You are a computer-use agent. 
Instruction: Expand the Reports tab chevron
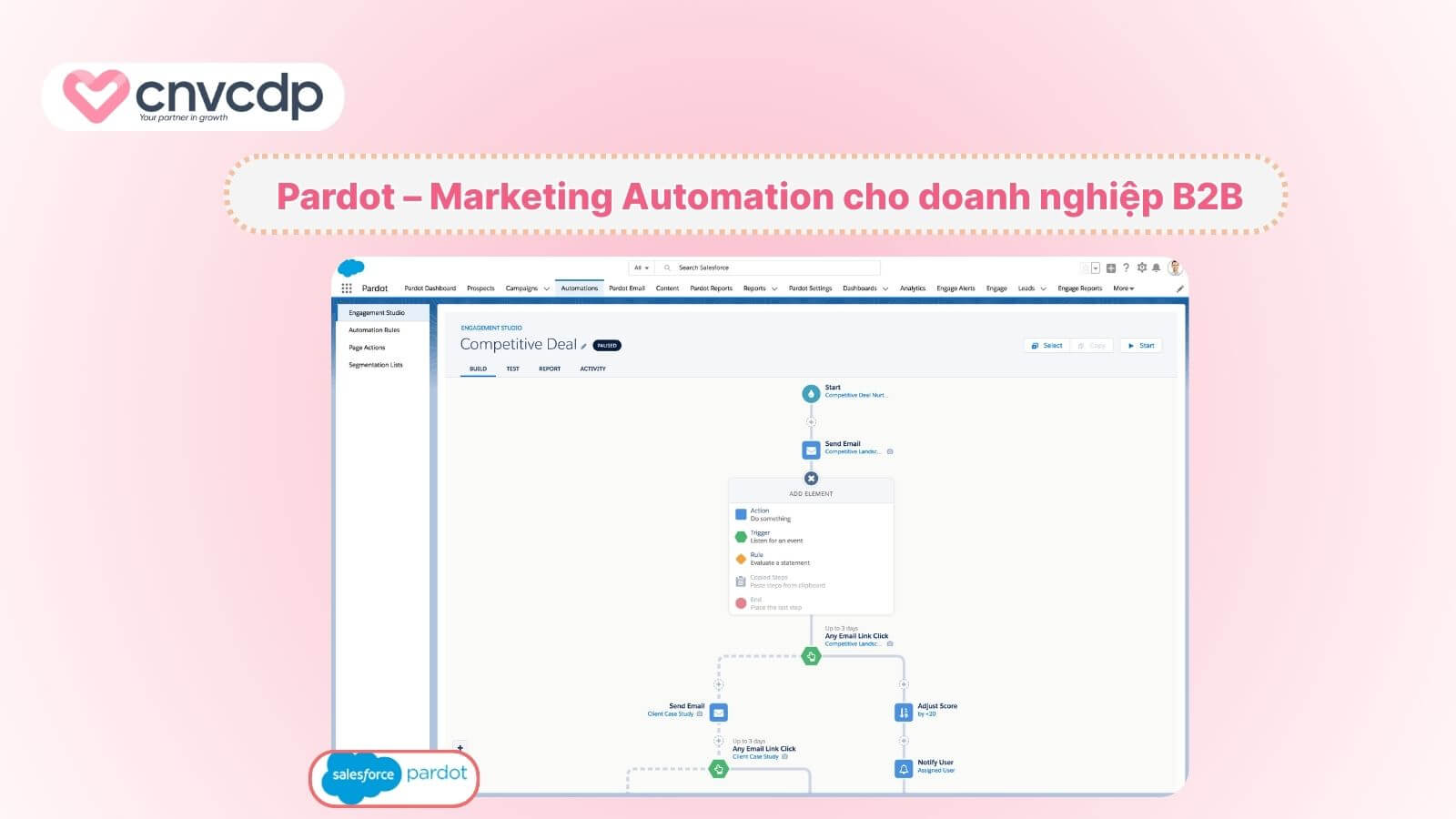[774, 288]
